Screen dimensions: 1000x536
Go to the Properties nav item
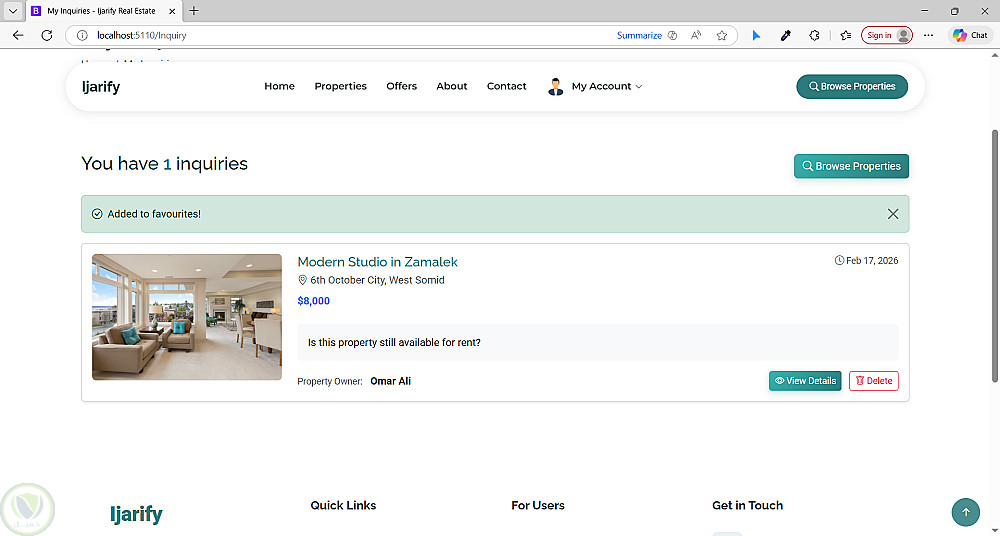point(340,87)
